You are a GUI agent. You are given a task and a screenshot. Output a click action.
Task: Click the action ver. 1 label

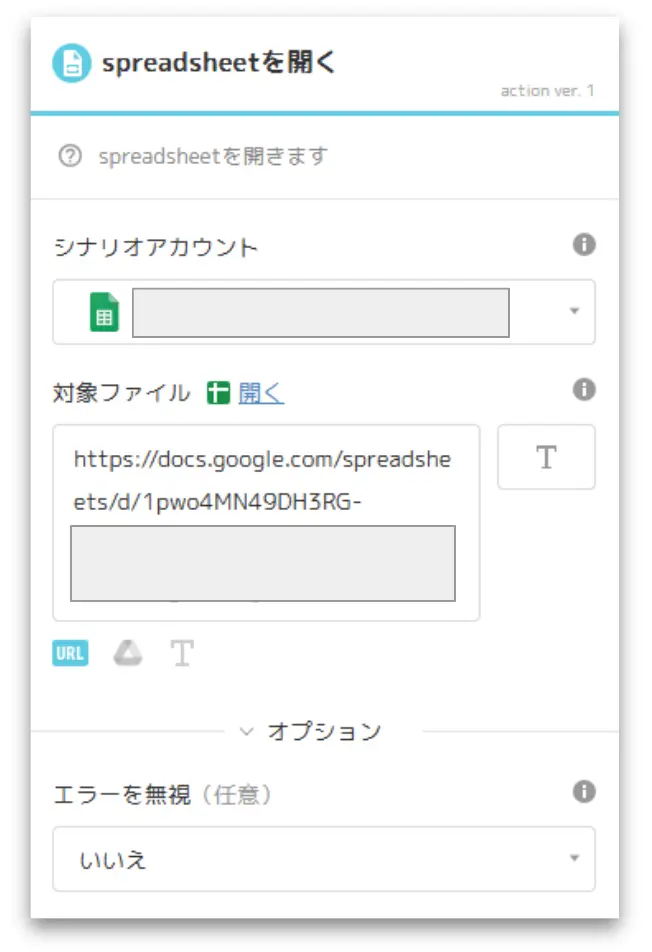point(547,91)
